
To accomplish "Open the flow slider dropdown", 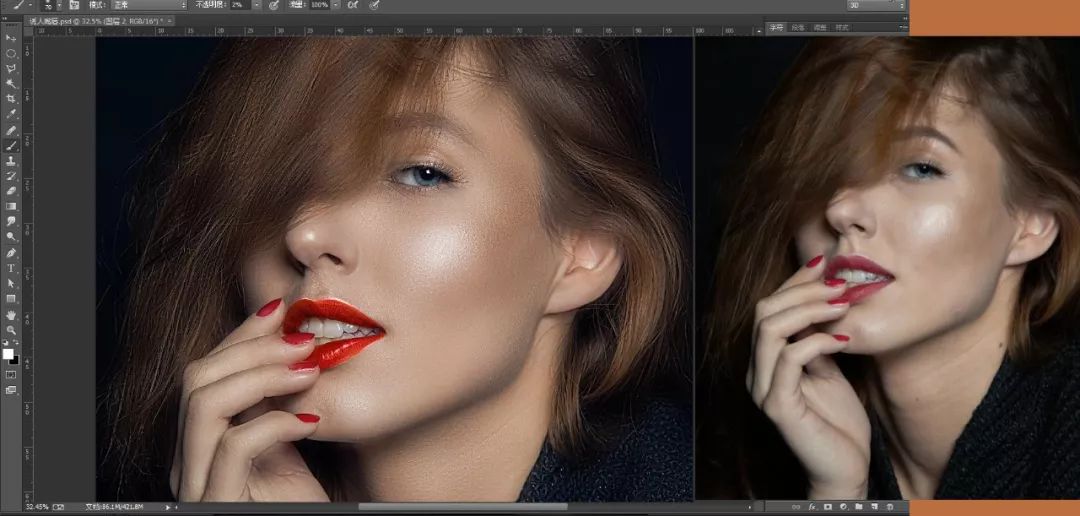I will [x=336, y=4].
